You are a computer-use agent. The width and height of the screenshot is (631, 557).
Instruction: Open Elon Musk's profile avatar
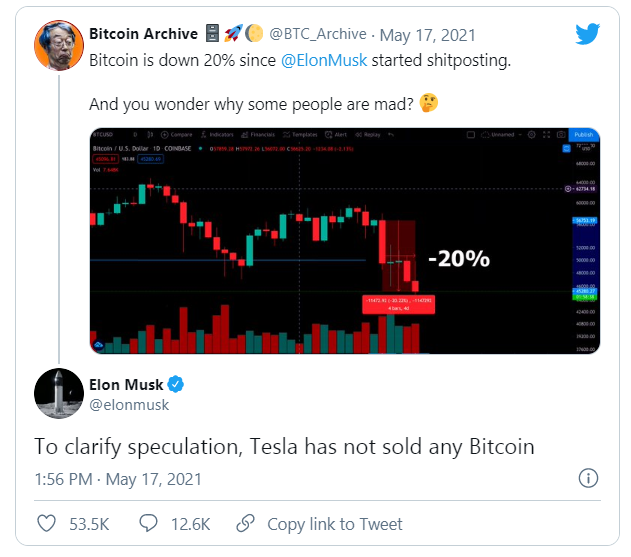[x=58, y=393]
